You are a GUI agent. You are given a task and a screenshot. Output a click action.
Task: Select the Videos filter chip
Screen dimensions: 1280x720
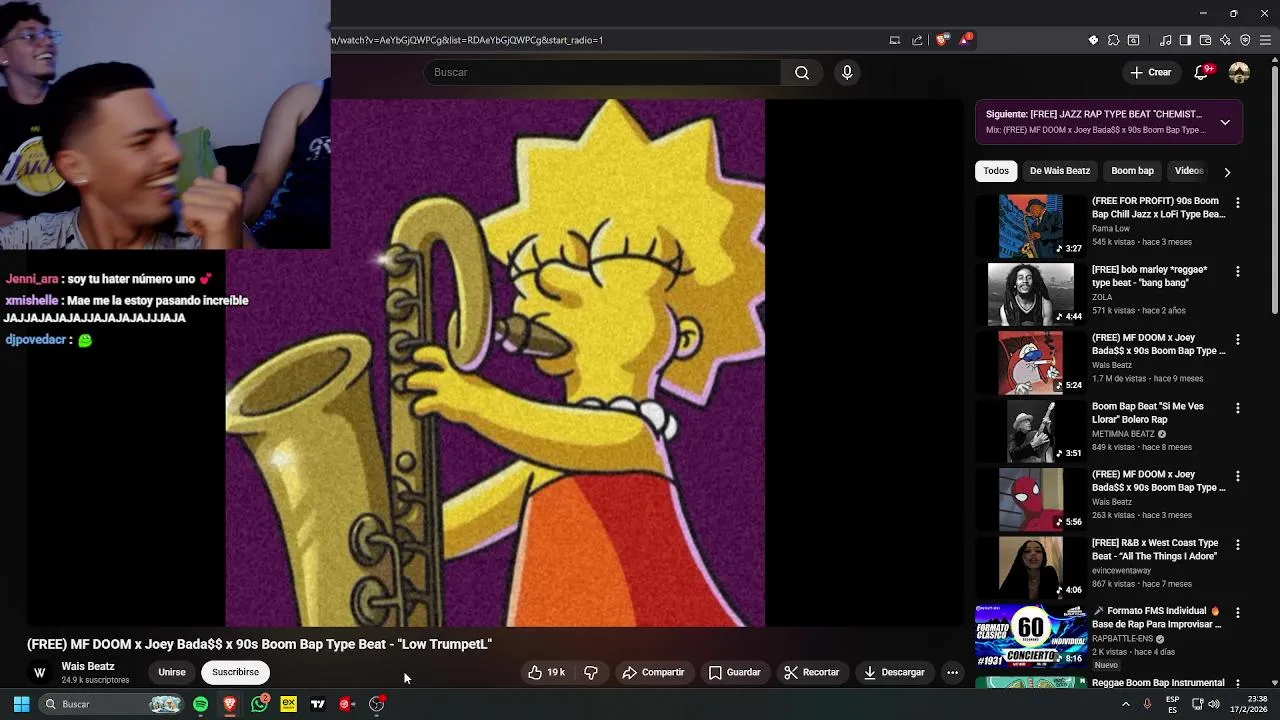(x=1189, y=171)
